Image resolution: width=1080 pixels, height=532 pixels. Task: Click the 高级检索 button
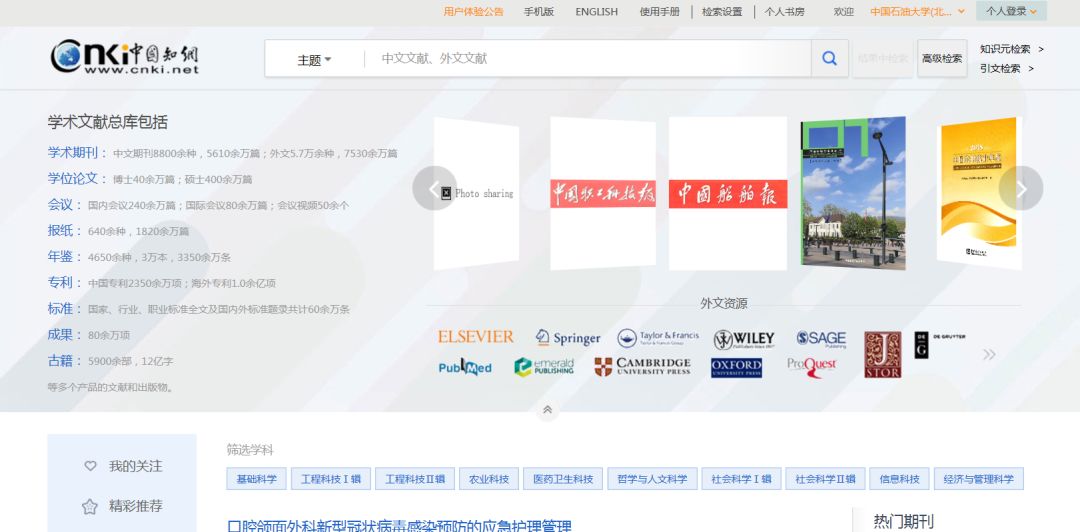[942, 59]
